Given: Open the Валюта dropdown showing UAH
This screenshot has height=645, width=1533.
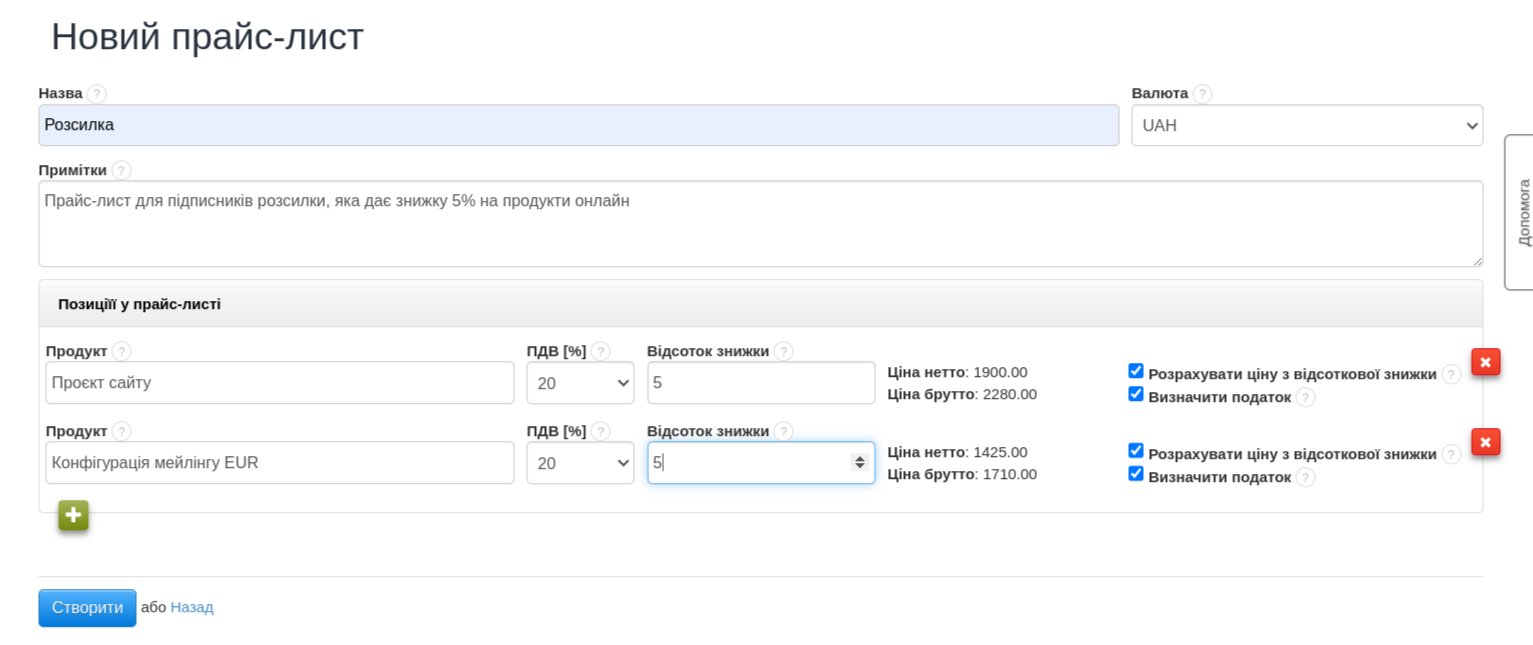Looking at the screenshot, I should tap(1306, 126).
